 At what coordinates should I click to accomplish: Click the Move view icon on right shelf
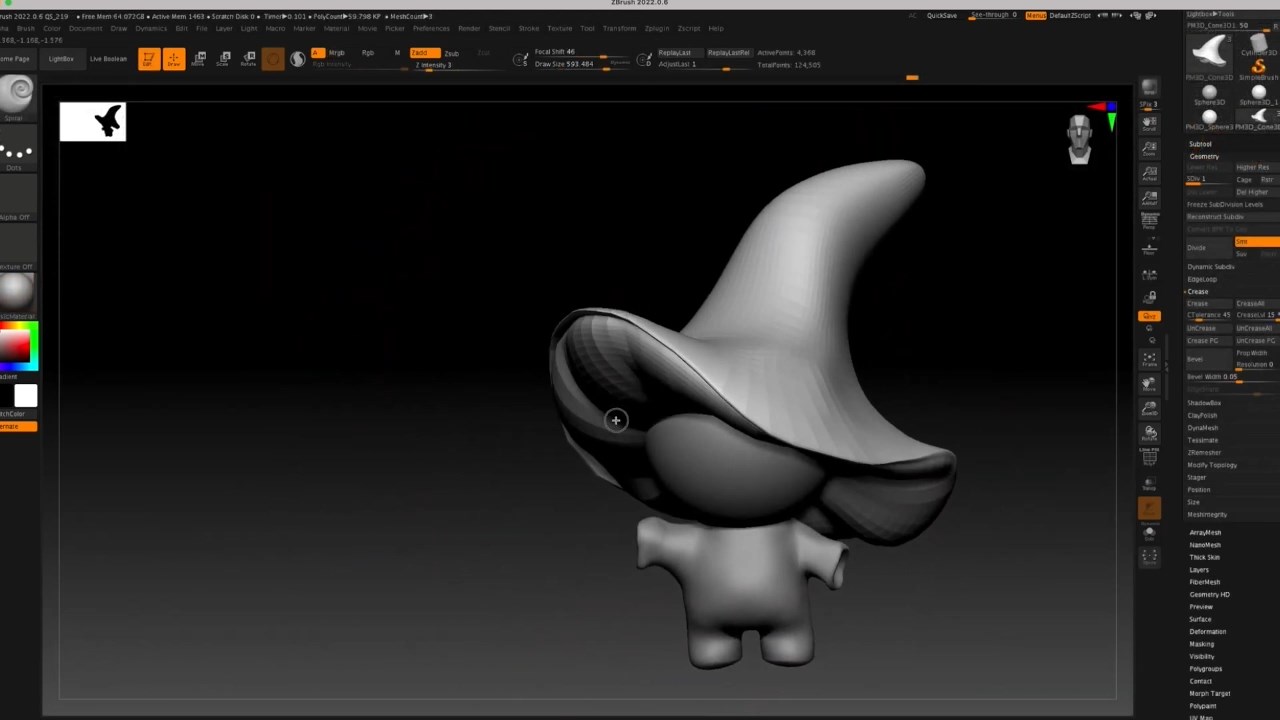click(1149, 383)
